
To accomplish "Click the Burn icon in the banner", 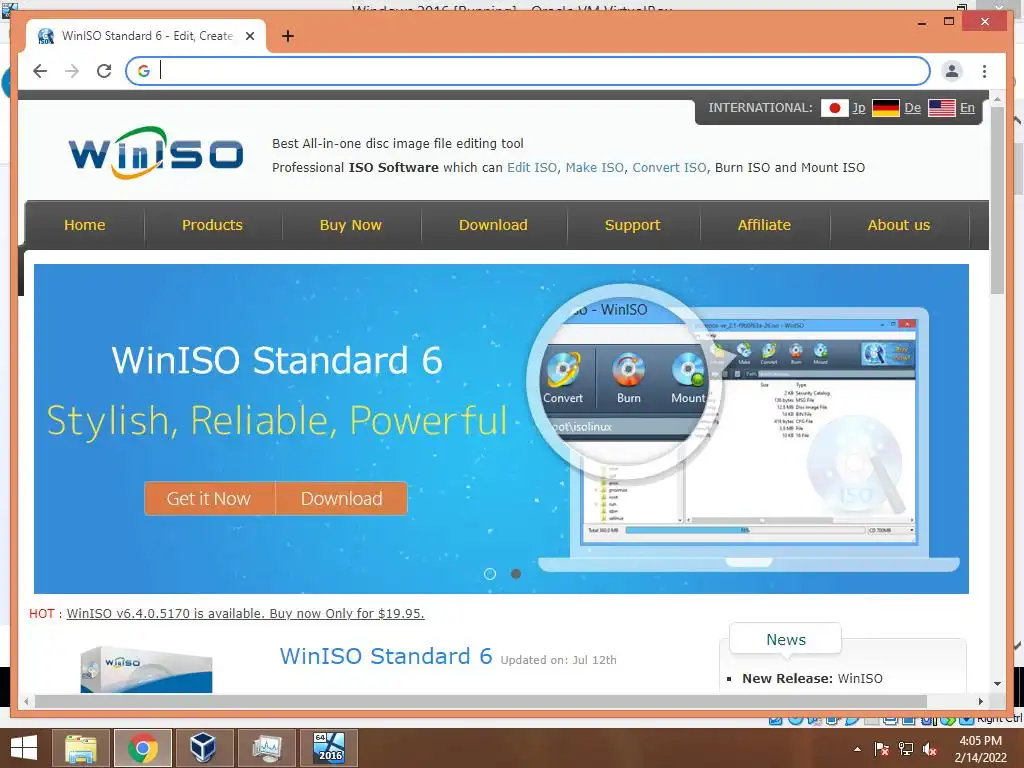I will coord(628,377).
